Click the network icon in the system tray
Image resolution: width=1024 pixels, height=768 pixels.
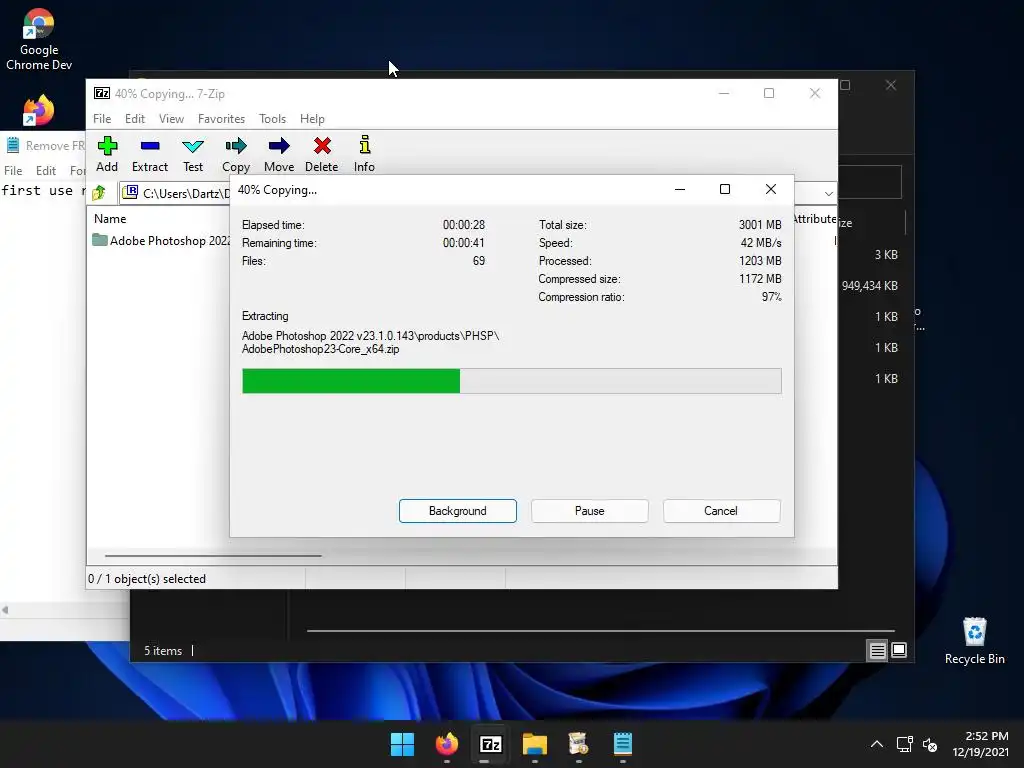pyautogui.click(x=904, y=744)
